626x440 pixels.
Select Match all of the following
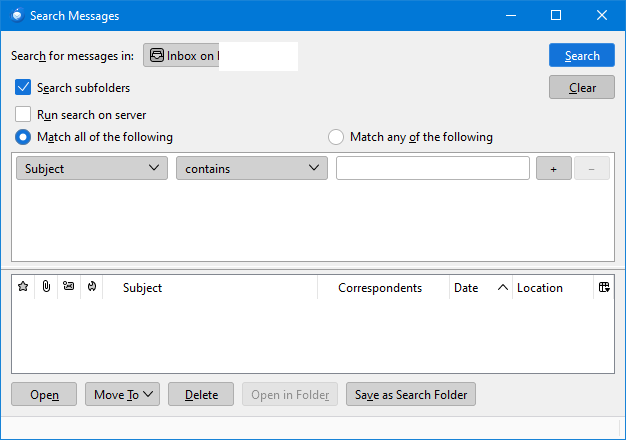point(23,137)
